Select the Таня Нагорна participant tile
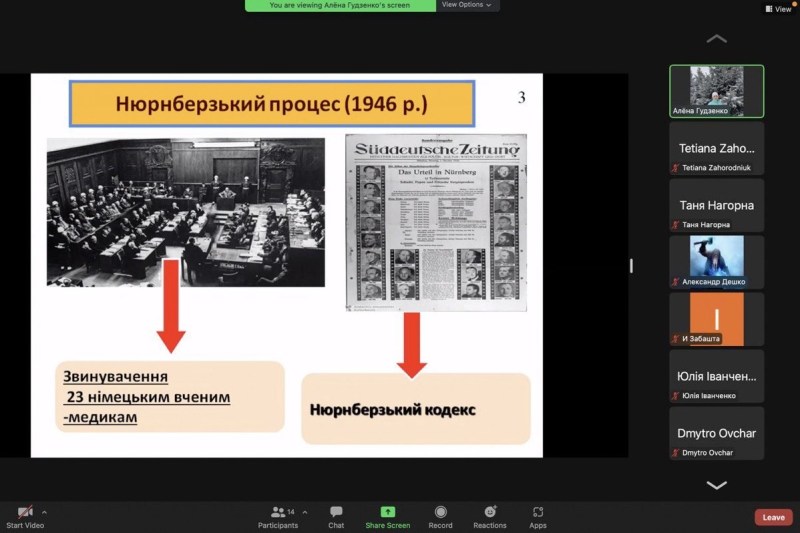800x533 pixels. click(x=716, y=206)
